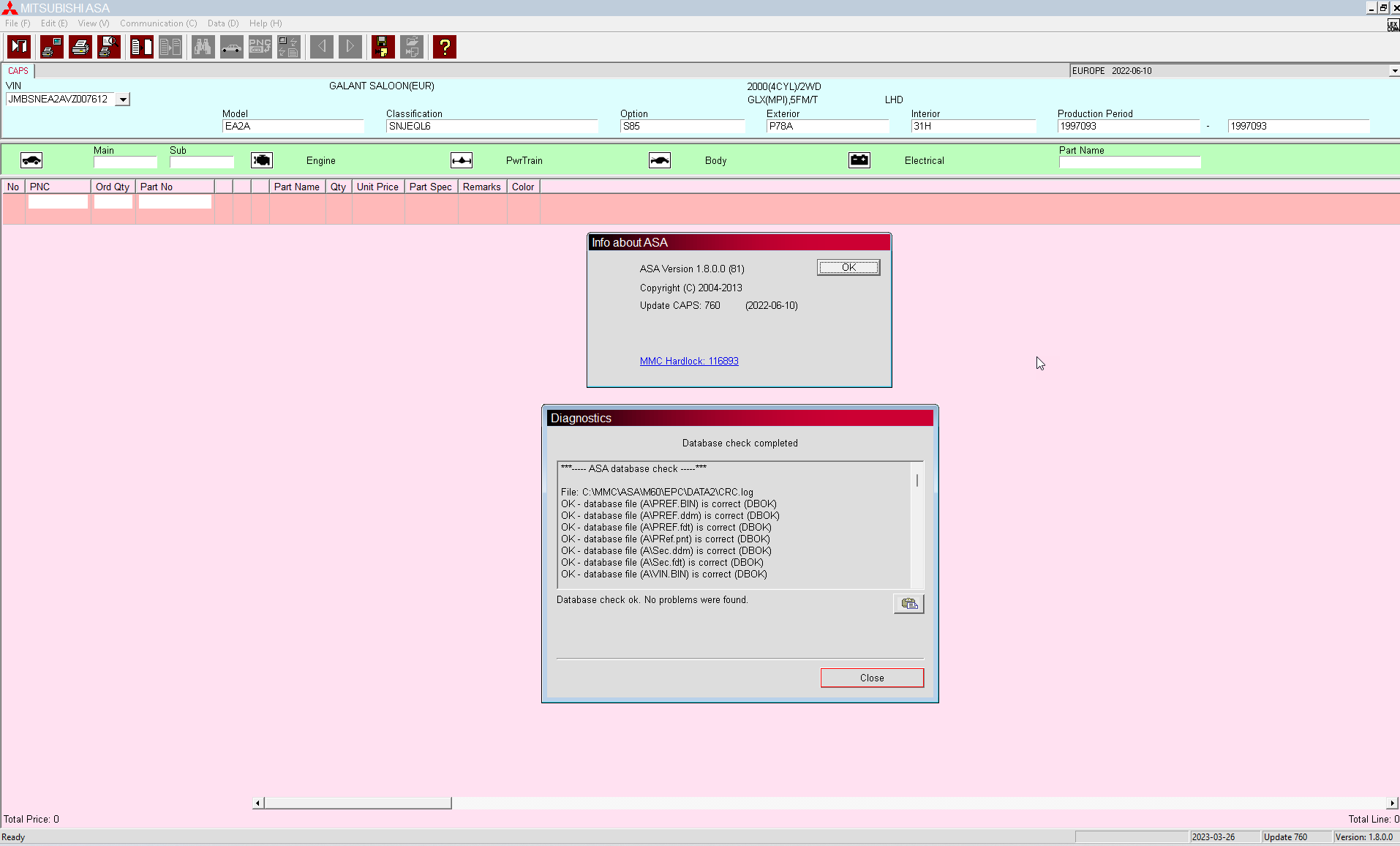Screen dimensions: 1400x846
Task: Click the Mitsubishi logo in the title bar
Action: [x=10, y=8]
